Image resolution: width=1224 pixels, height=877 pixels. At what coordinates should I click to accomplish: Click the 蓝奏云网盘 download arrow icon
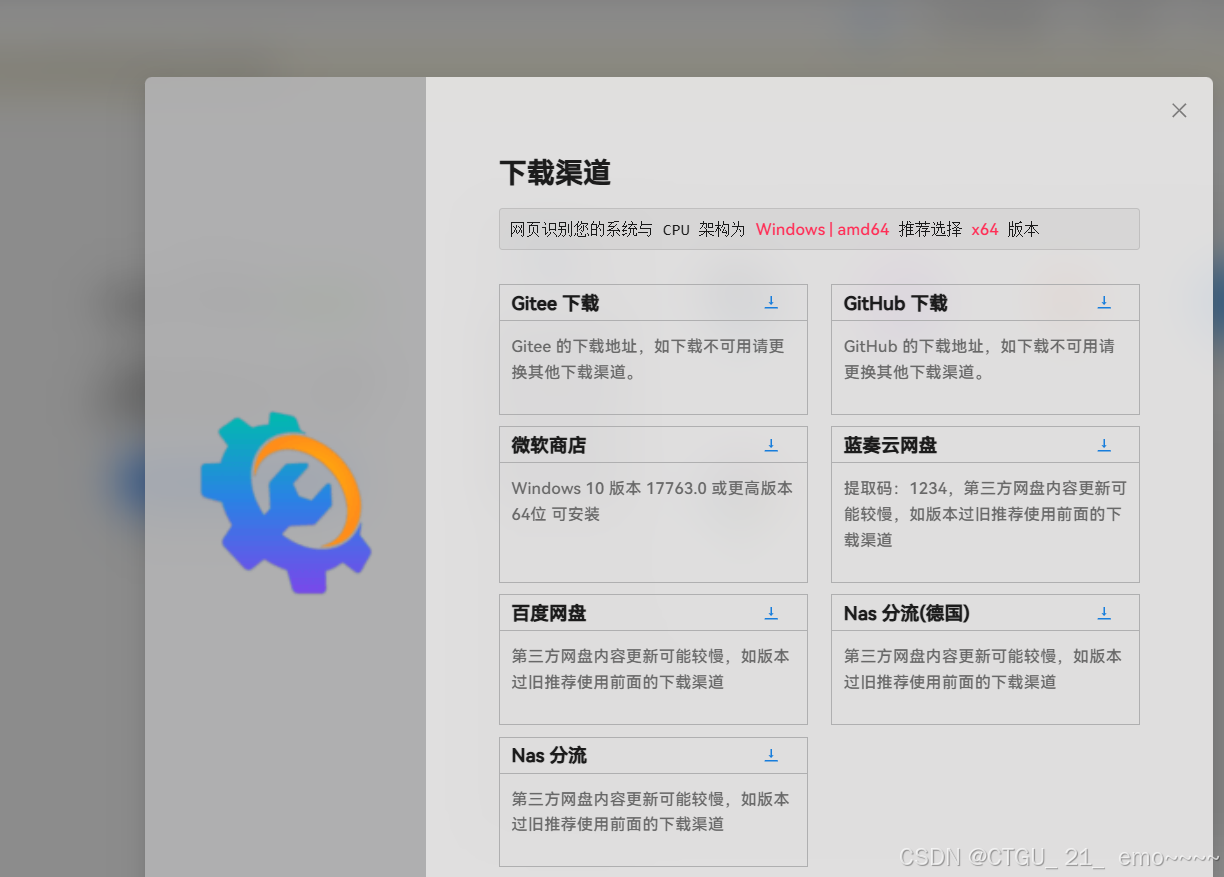[1104, 445]
